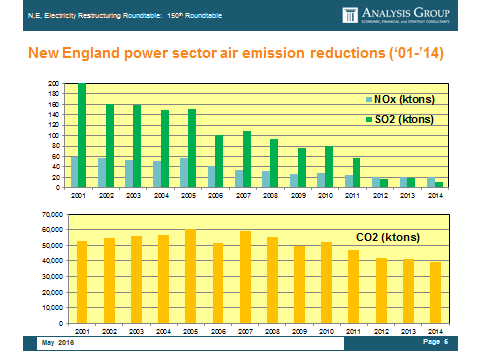This screenshot has height=360, width=480.
Task: Click the NOx (ktons) legend color swatch
Action: coord(369,100)
